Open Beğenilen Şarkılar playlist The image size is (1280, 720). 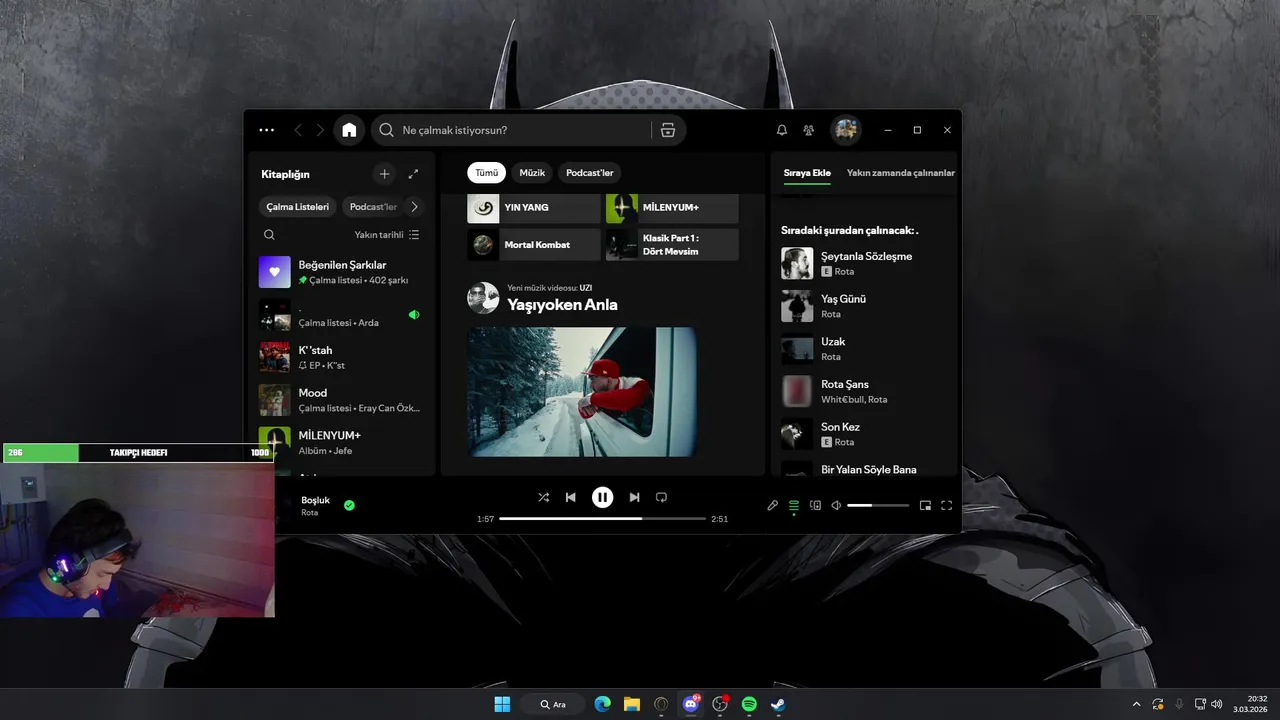[x=340, y=272]
